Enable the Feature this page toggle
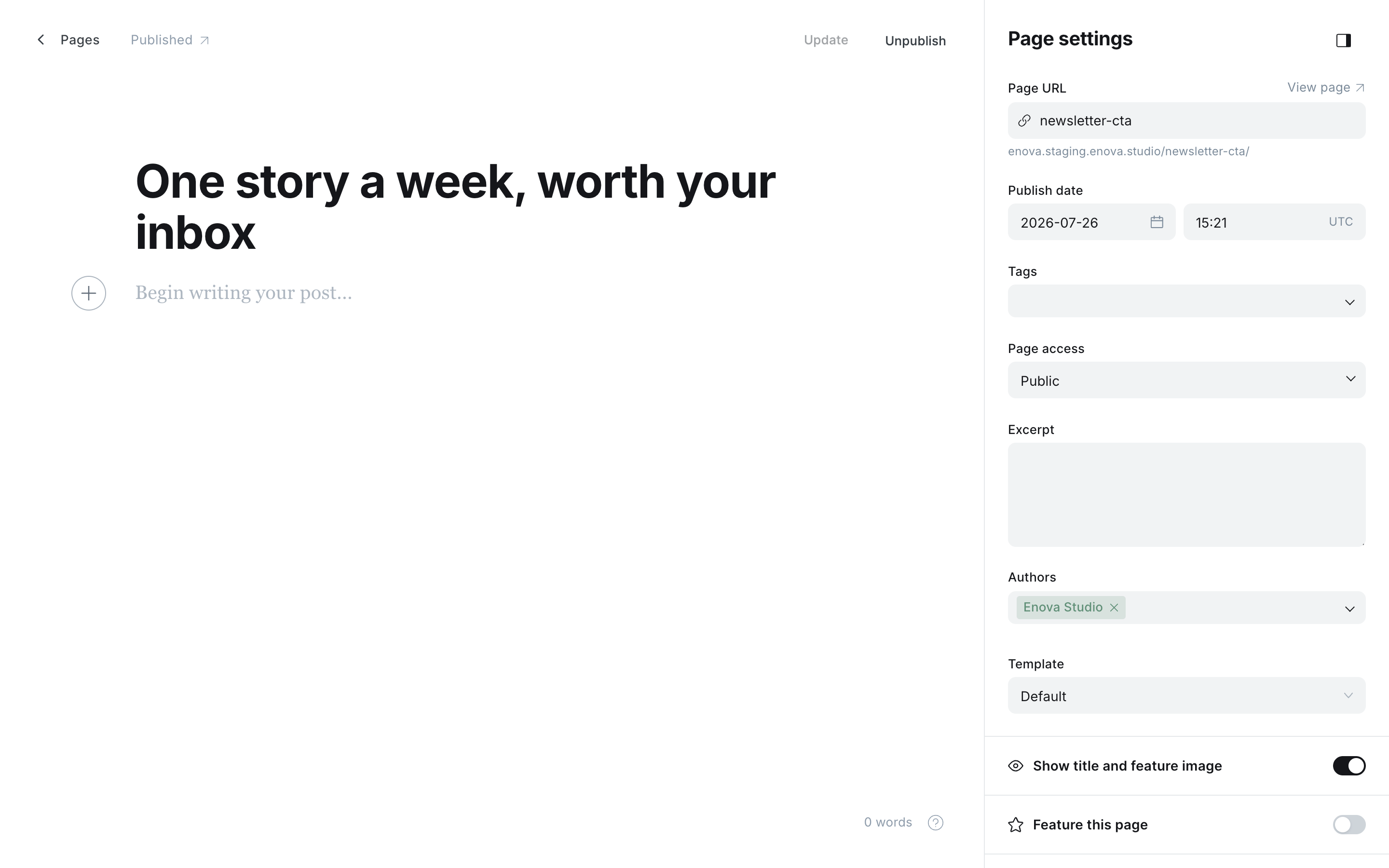The image size is (1389, 868). tap(1349, 825)
